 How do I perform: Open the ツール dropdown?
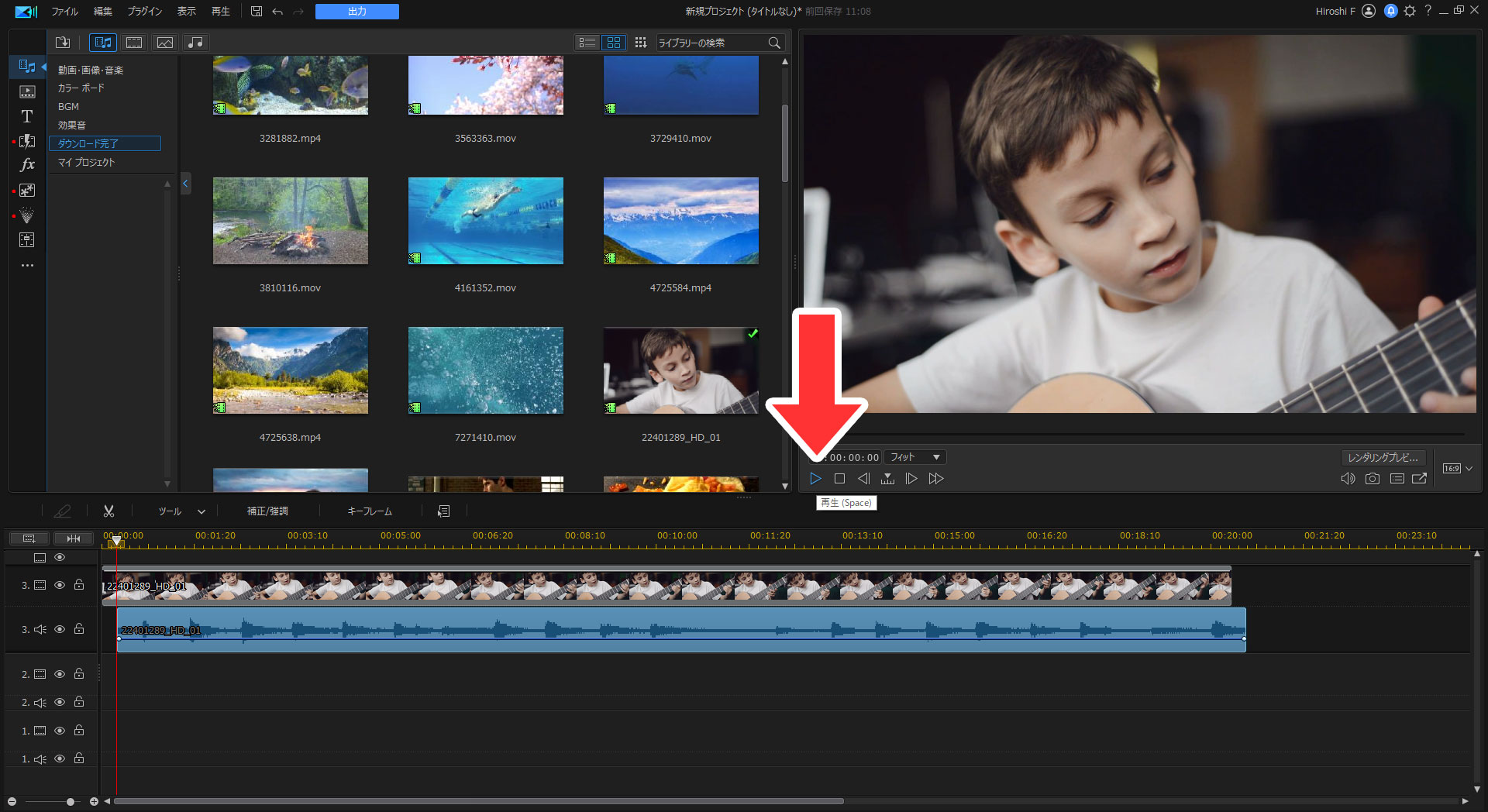point(182,511)
